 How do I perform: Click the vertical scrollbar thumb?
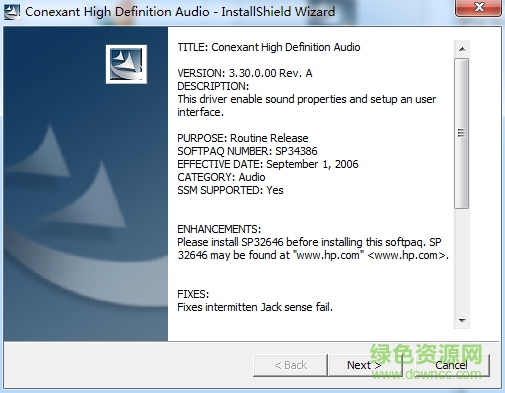pos(462,133)
